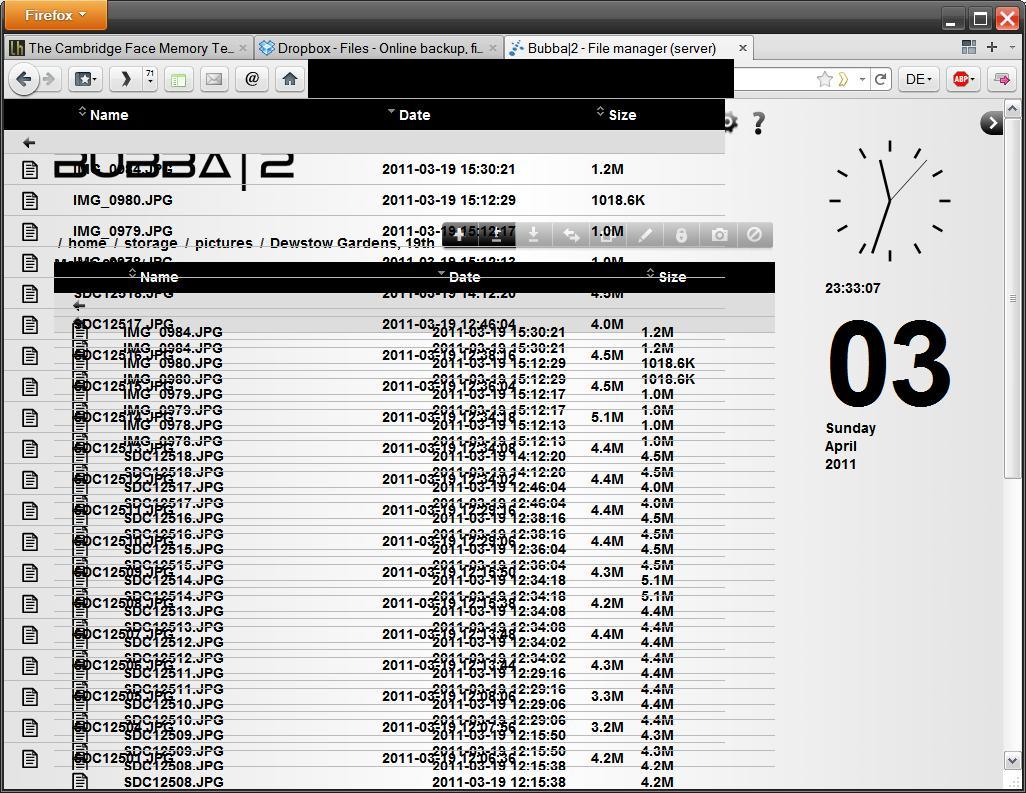This screenshot has height=793, width=1026.
Task: Open help via the question mark icon
Action: pyautogui.click(x=758, y=123)
